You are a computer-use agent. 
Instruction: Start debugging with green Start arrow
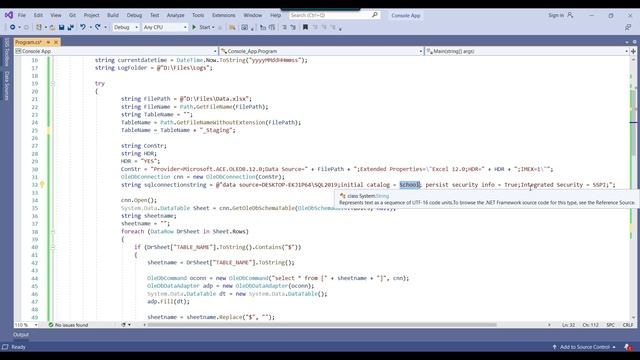[194, 27]
